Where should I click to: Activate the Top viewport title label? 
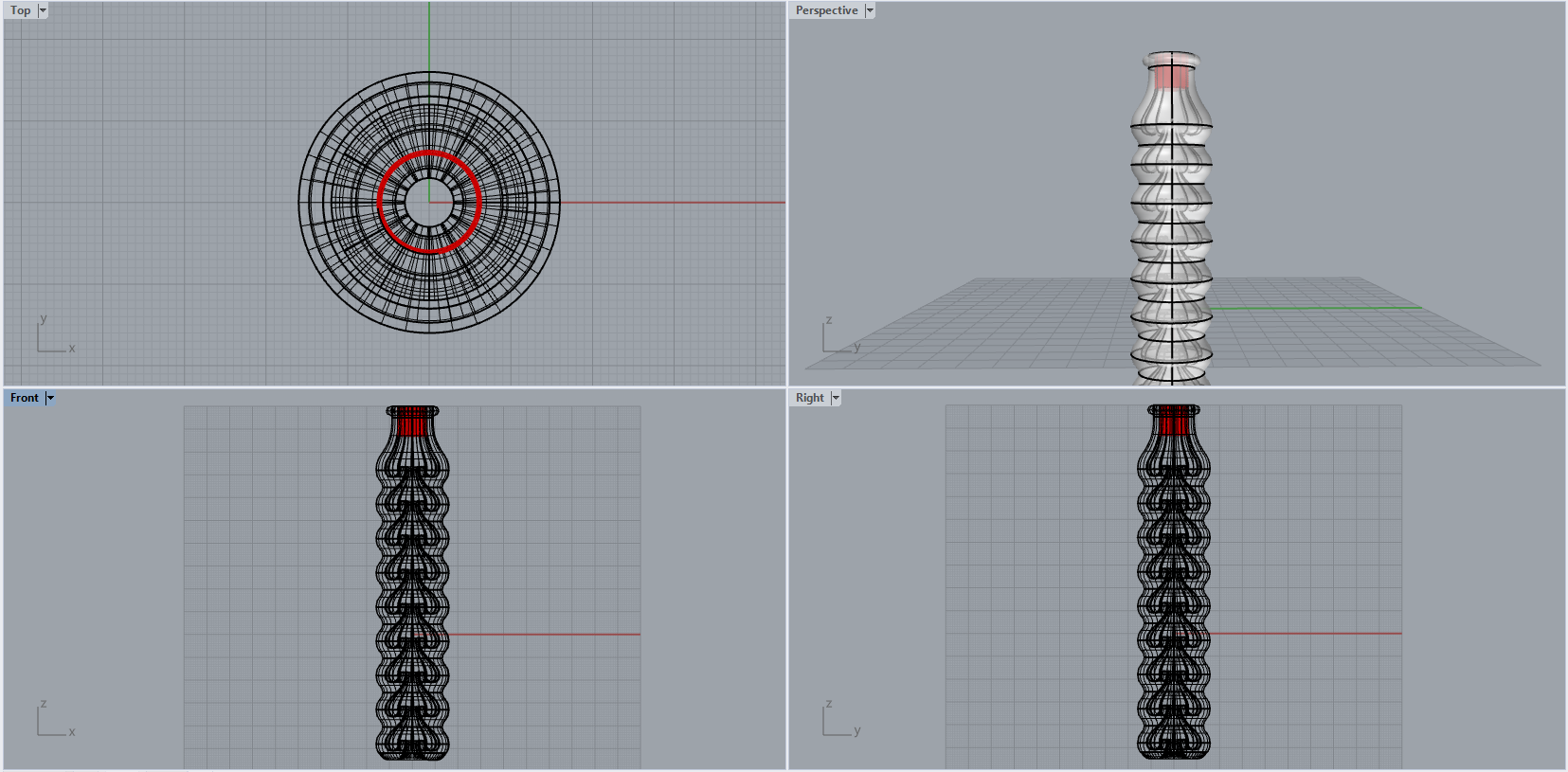coord(21,10)
